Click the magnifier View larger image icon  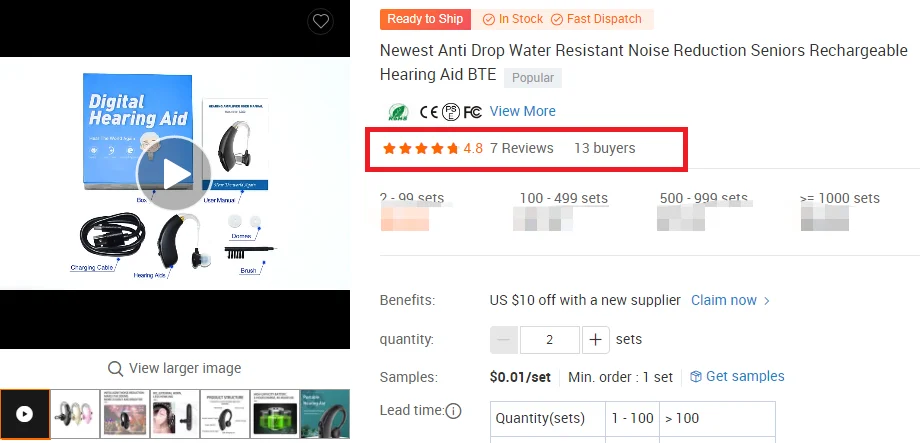[116, 368]
